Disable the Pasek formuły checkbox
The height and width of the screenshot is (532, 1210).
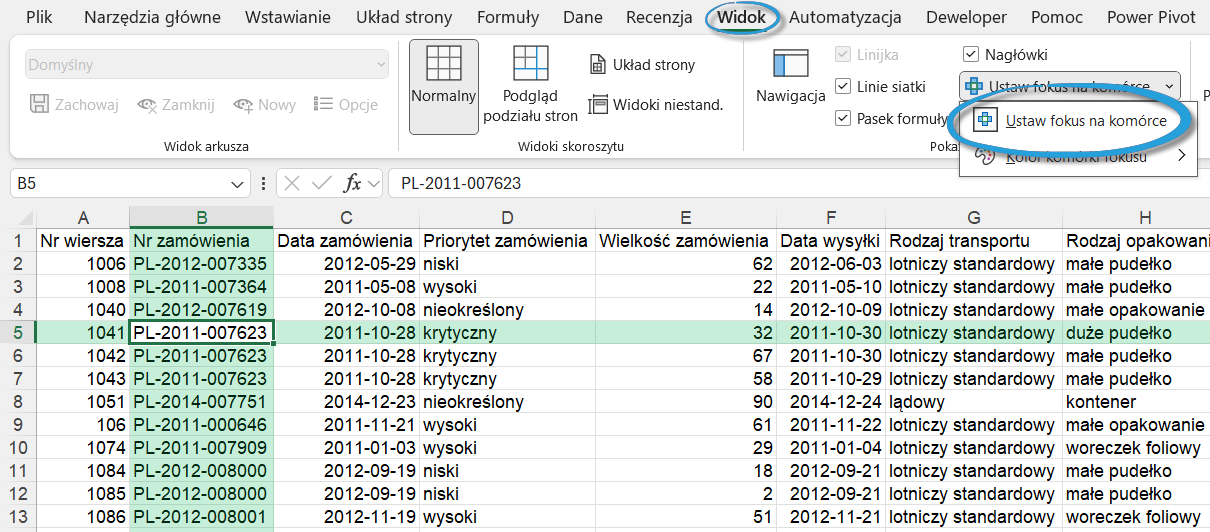[843, 119]
